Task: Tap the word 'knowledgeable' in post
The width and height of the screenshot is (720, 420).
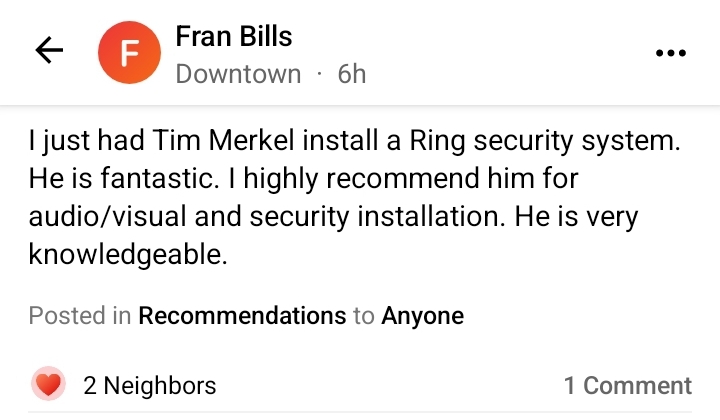Action: 128,254
